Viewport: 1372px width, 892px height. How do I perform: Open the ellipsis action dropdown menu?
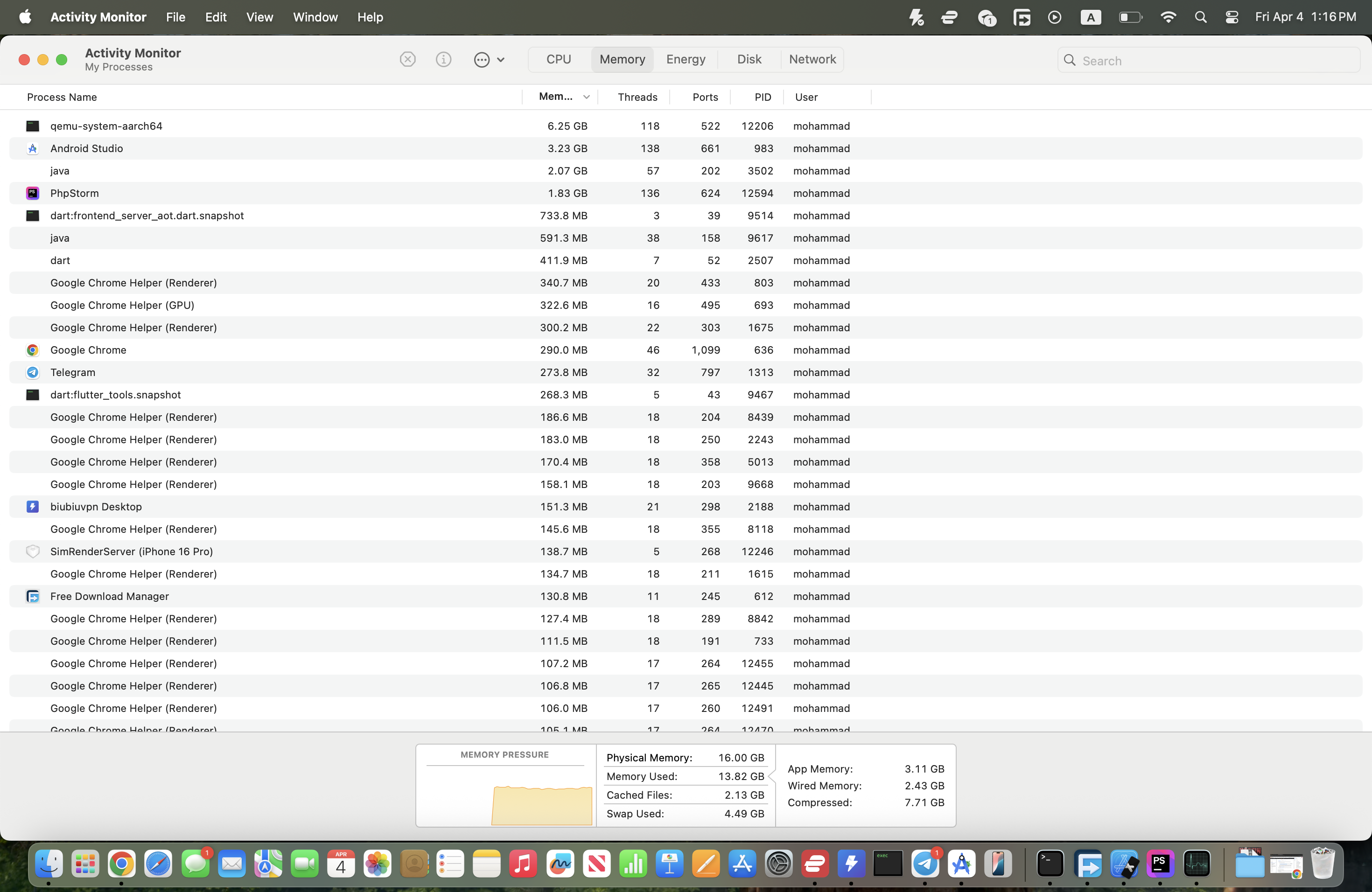click(489, 59)
